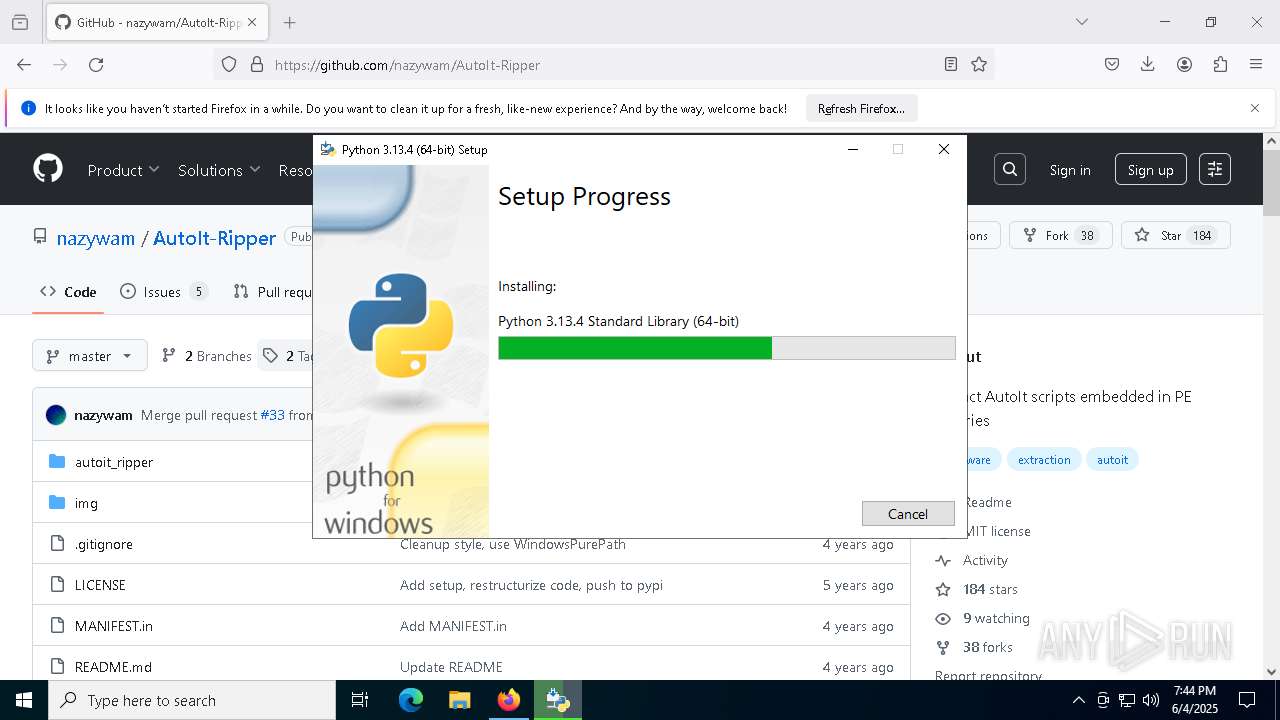Dismiss the Firefox notification bar
Image resolution: width=1280 pixels, height=720 pixels.
pos(1255,108)
